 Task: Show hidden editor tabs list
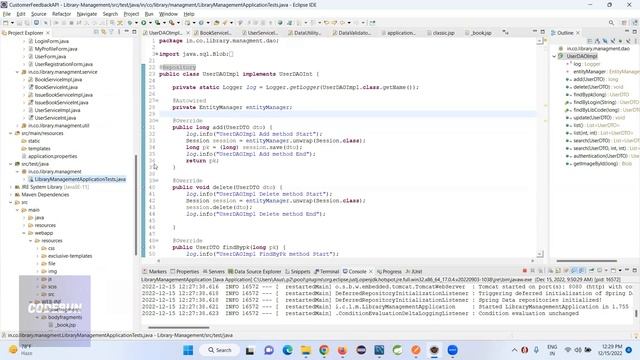[x=506, y=32]
